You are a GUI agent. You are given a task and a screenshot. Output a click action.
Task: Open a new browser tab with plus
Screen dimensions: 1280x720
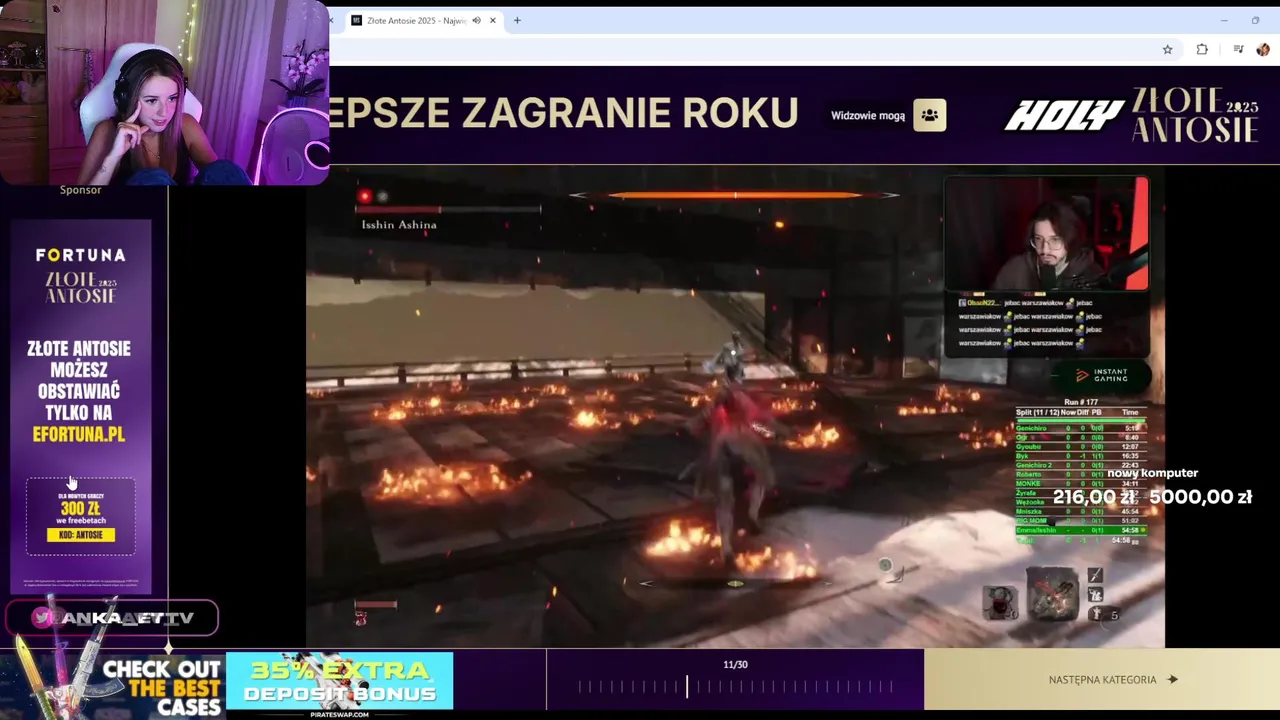click(517, 20)
